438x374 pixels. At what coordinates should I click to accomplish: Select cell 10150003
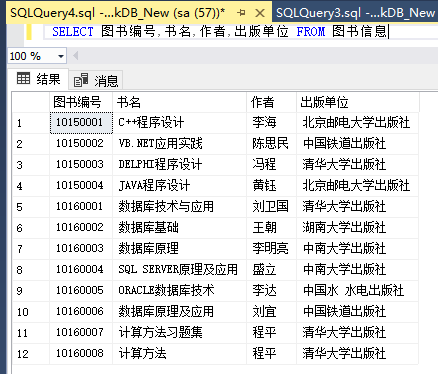pos(81,165)
